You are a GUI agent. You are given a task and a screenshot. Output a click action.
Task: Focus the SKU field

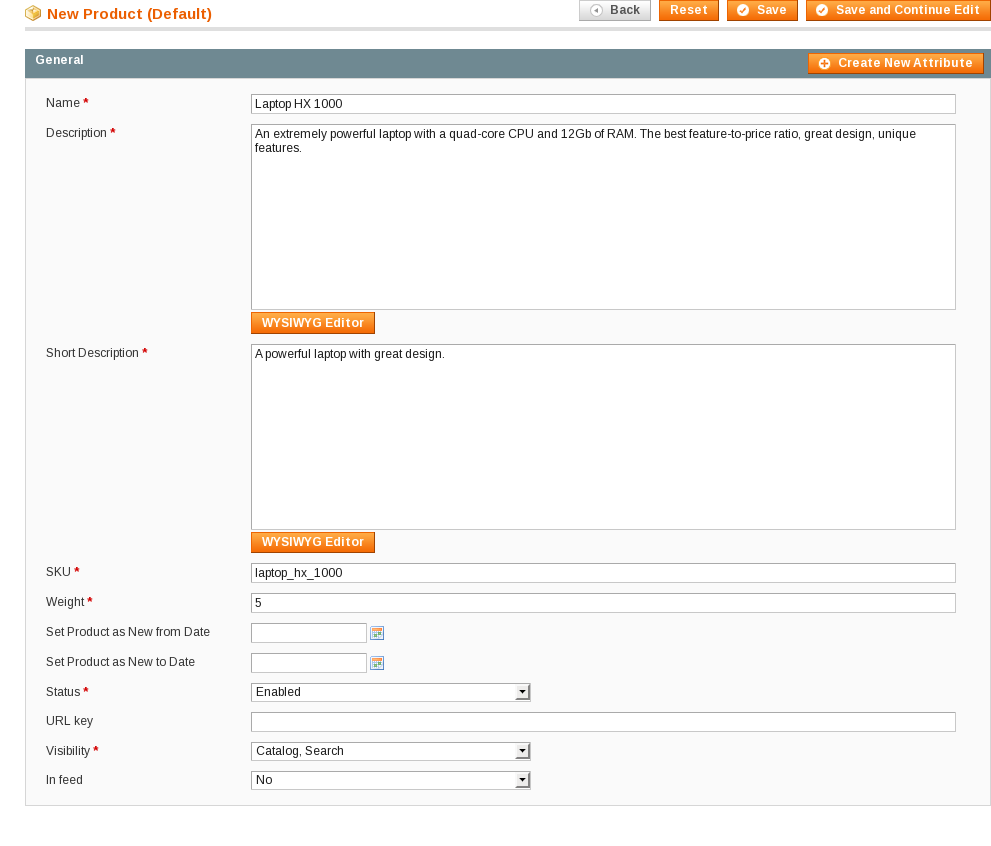pyautogui.click(x=603, y=573)
